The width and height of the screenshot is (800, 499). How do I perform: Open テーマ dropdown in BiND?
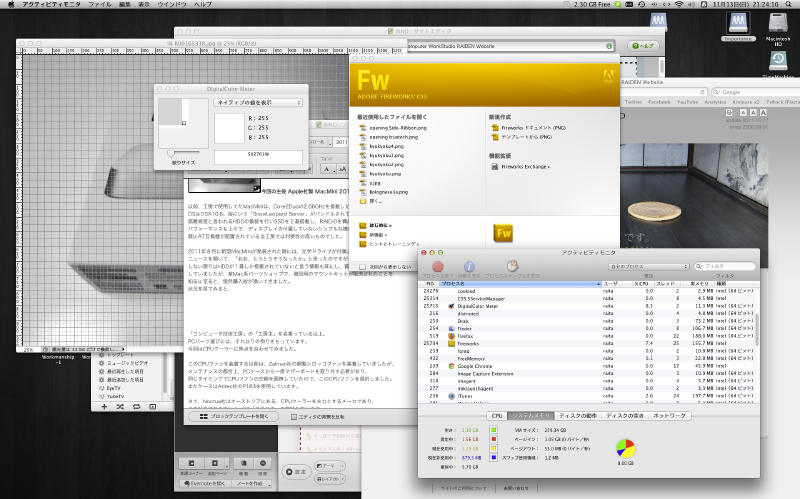[x=329, y=466]
